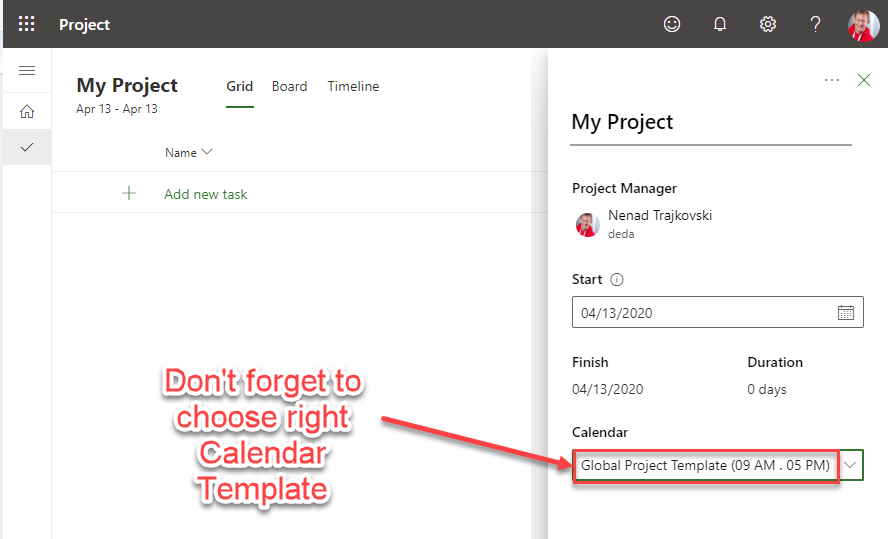Select the checkmark projects sidebar icon
This screenshot has width=888, height=539.
27,147
